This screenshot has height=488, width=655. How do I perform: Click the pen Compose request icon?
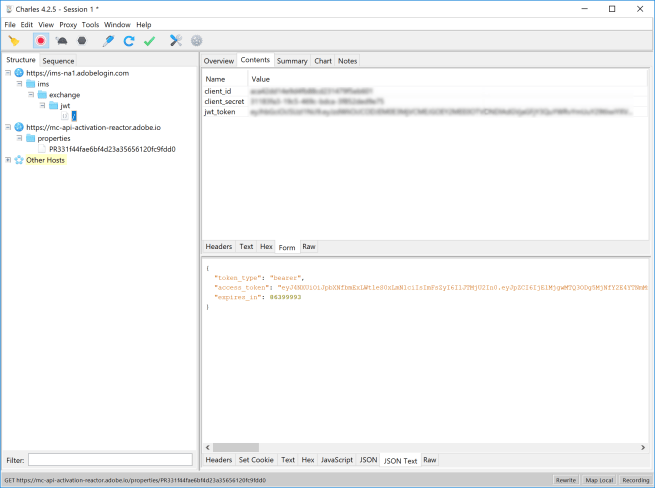click(x=108, y=41)
